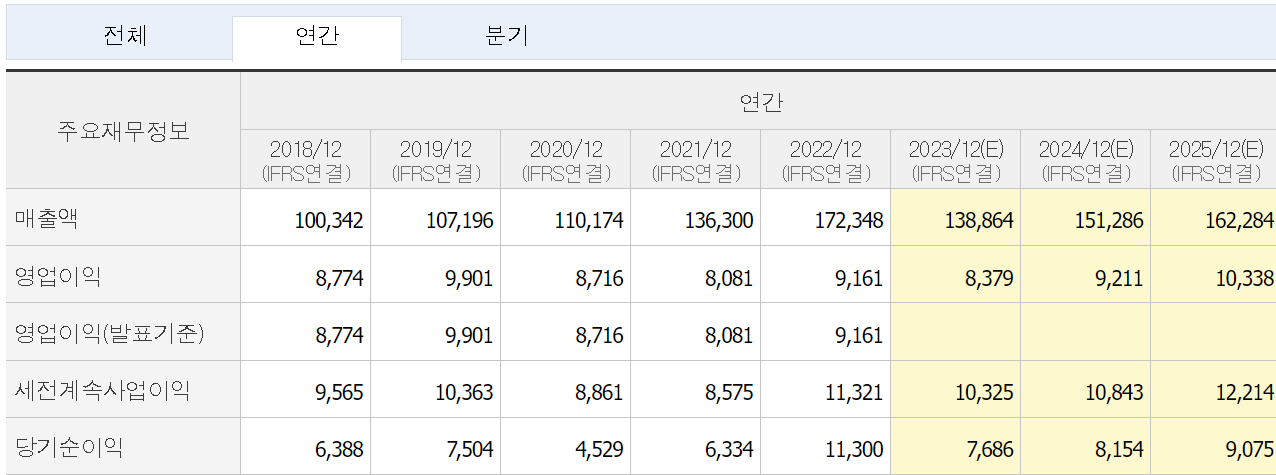This screenshot has width=1276, height=475.
Task: Click the 4,529 net income value
Action: 599,449
